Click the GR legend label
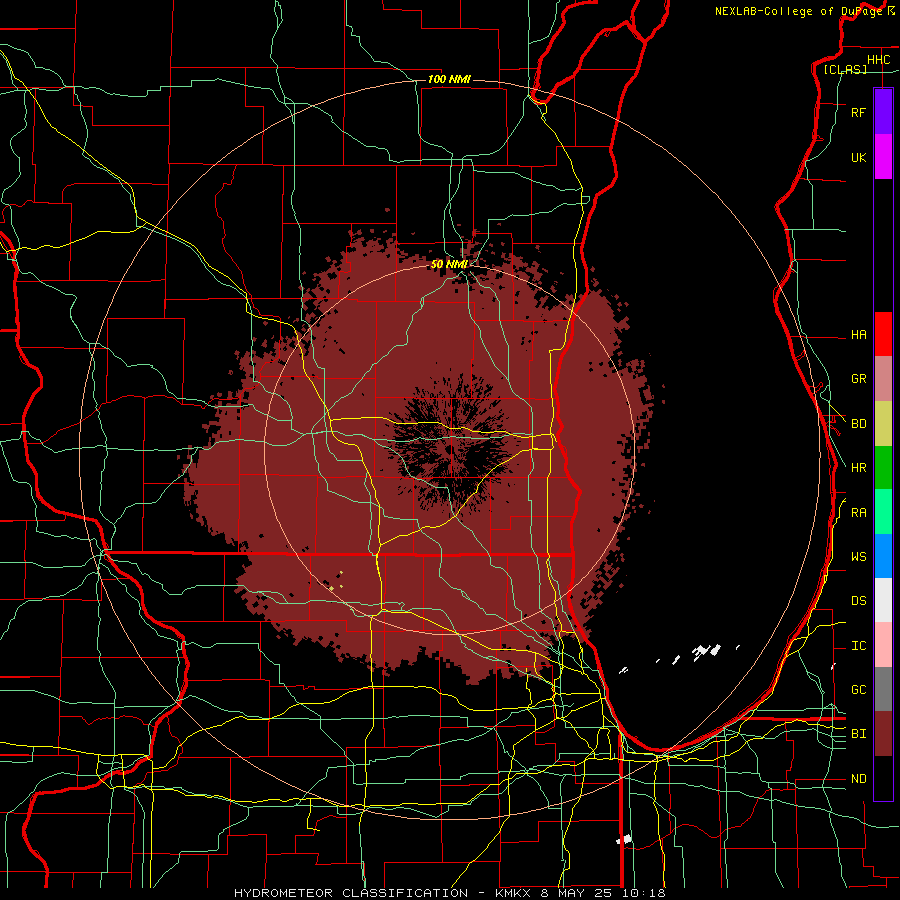This screenshot has height=900, width=900. point(858,379)
